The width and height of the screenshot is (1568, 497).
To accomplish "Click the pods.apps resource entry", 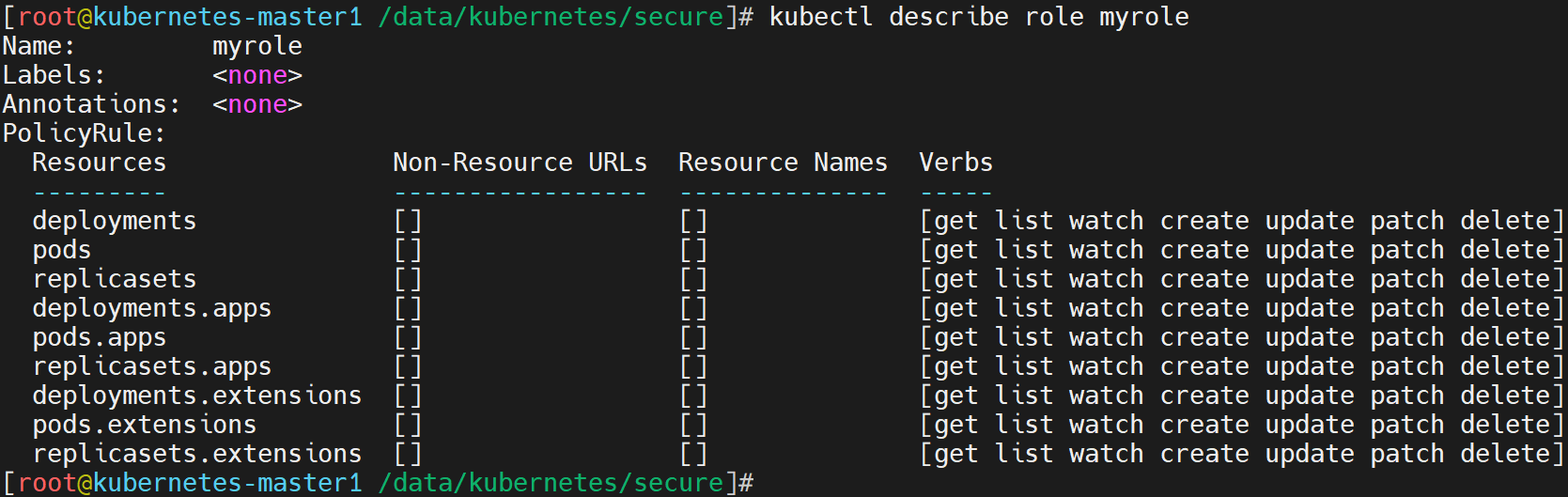I will click(99, 337).
